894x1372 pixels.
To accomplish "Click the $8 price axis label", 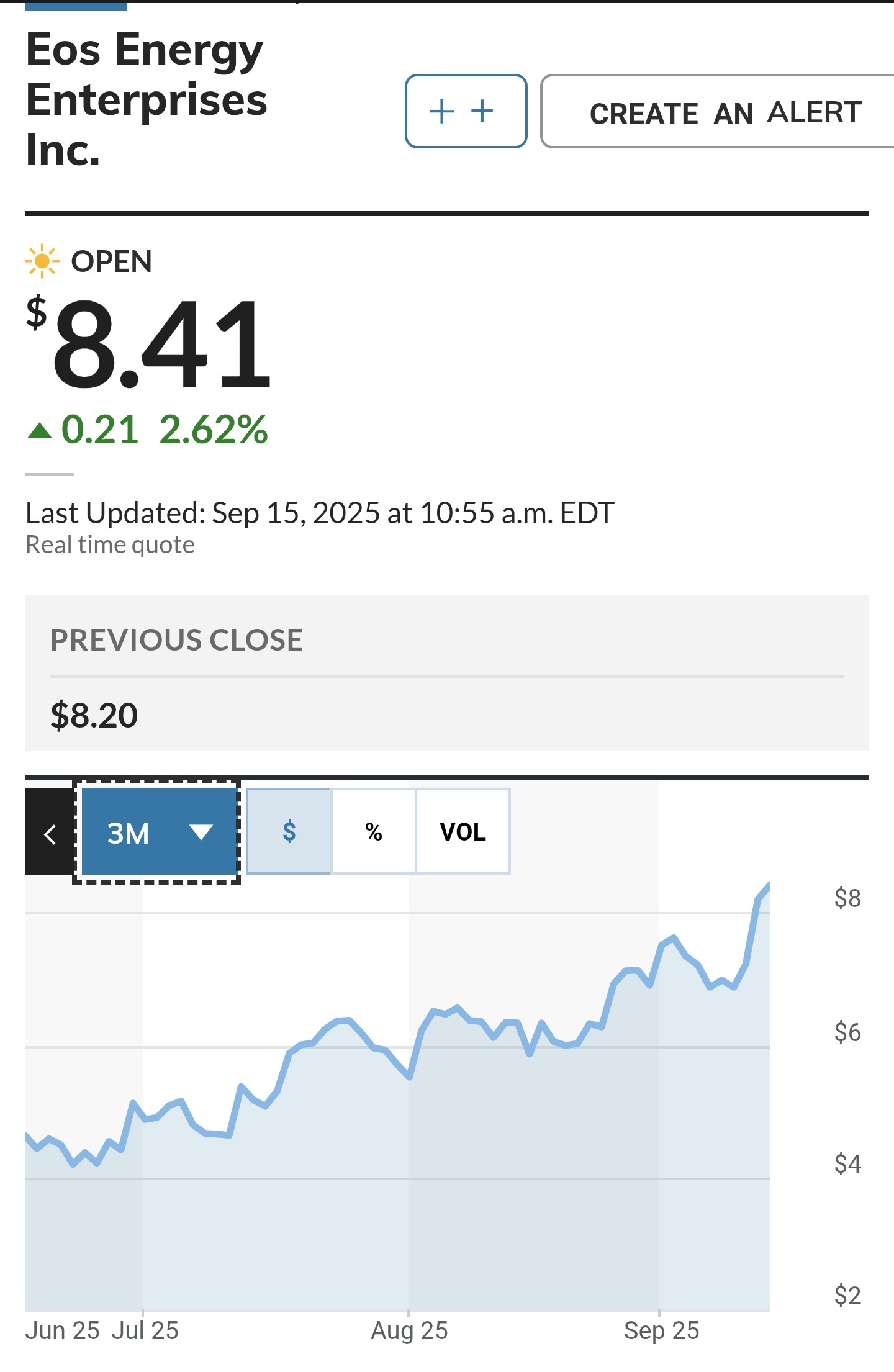I will point(847,898).
